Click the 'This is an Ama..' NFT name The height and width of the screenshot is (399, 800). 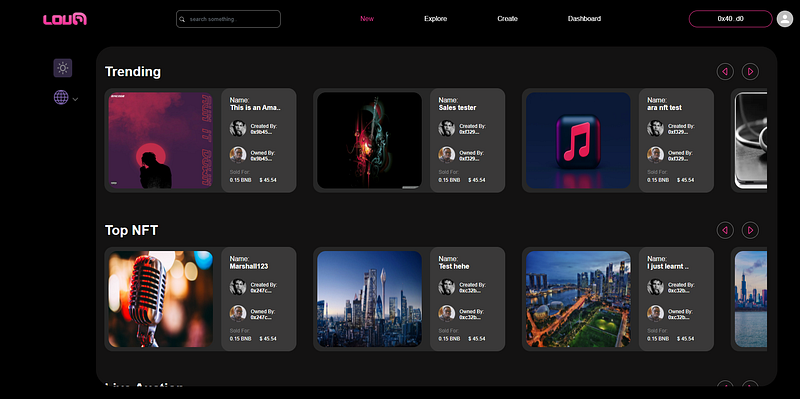[255, 108]
